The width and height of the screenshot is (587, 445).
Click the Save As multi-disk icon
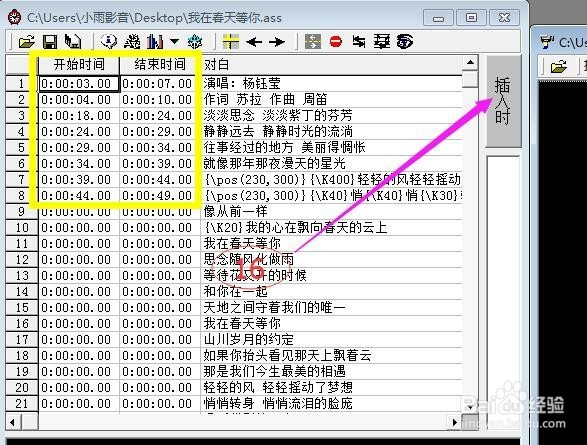pos(73,42)
